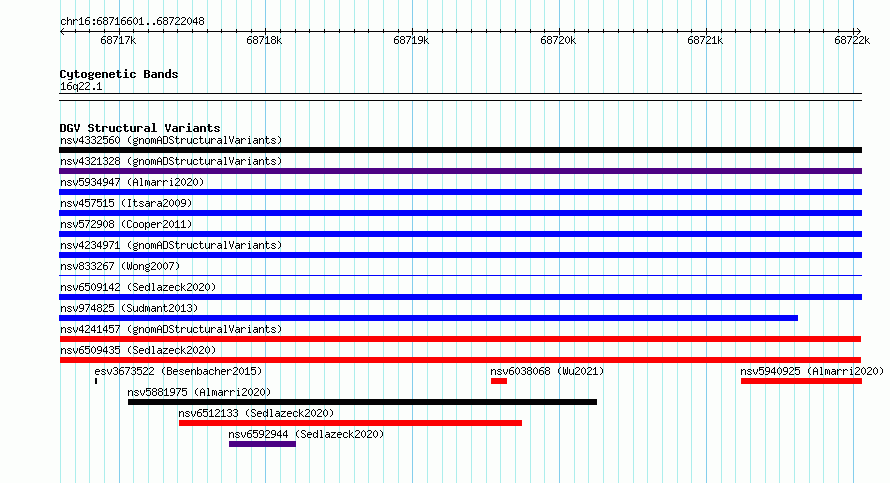Viewport: 890px width, 483px height.
Task: Click the 16q22.1 cytogenetic band track
Action: coord(460,97)
